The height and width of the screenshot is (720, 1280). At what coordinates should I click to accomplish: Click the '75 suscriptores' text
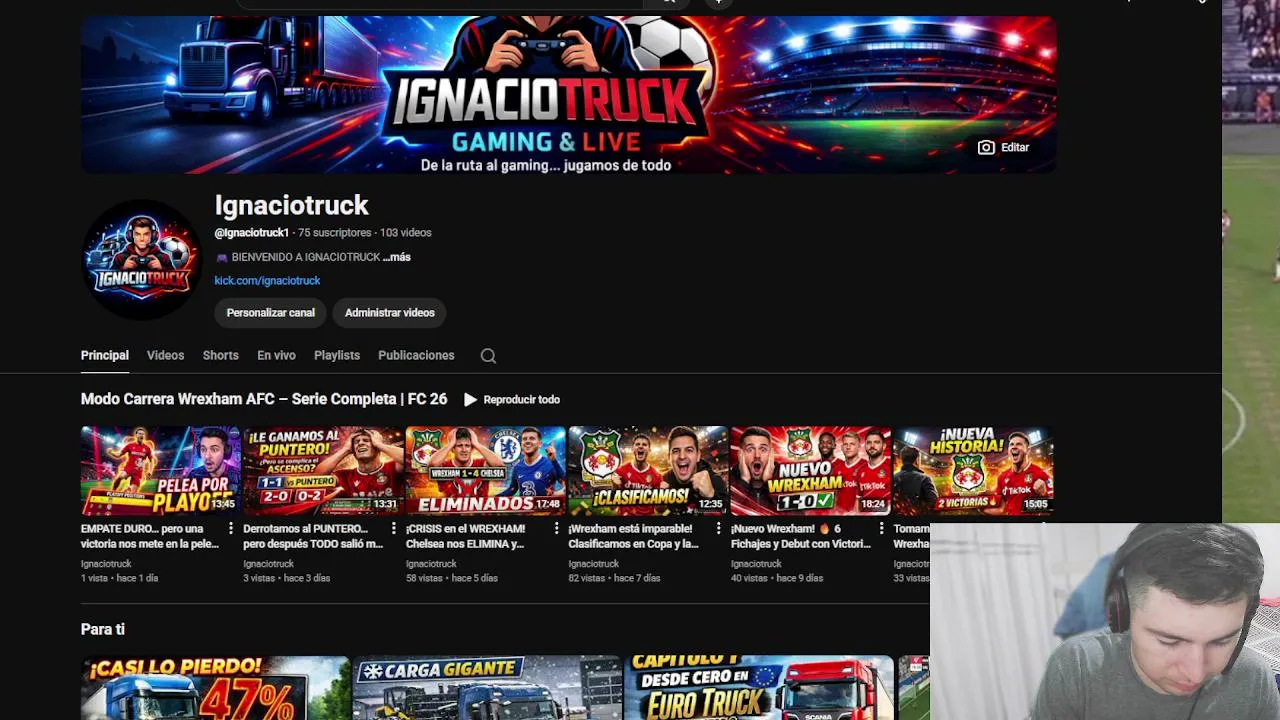pyautogui.click(x=334, y=233)
